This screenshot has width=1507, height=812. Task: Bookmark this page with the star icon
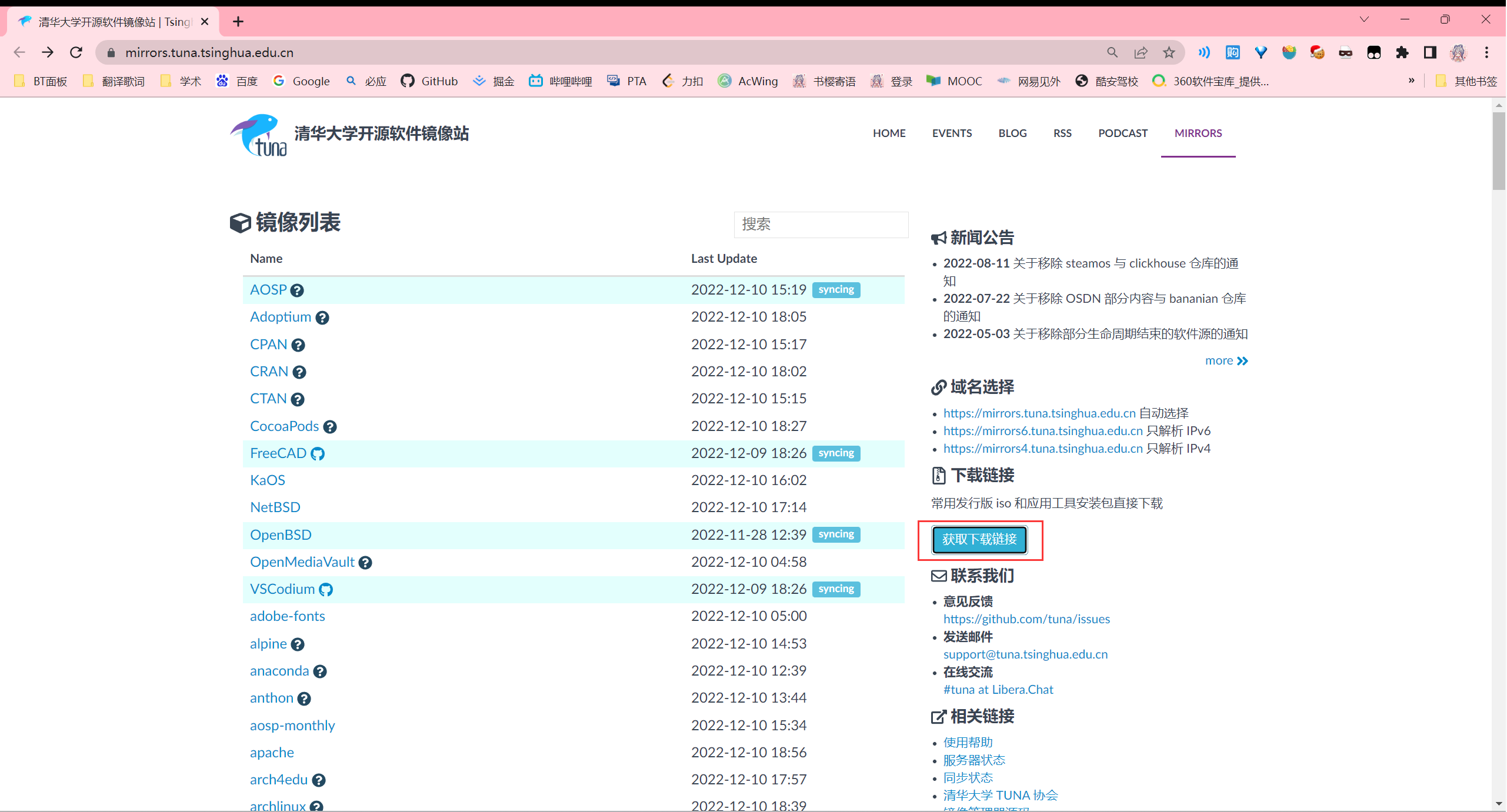tap(1169, 52)
